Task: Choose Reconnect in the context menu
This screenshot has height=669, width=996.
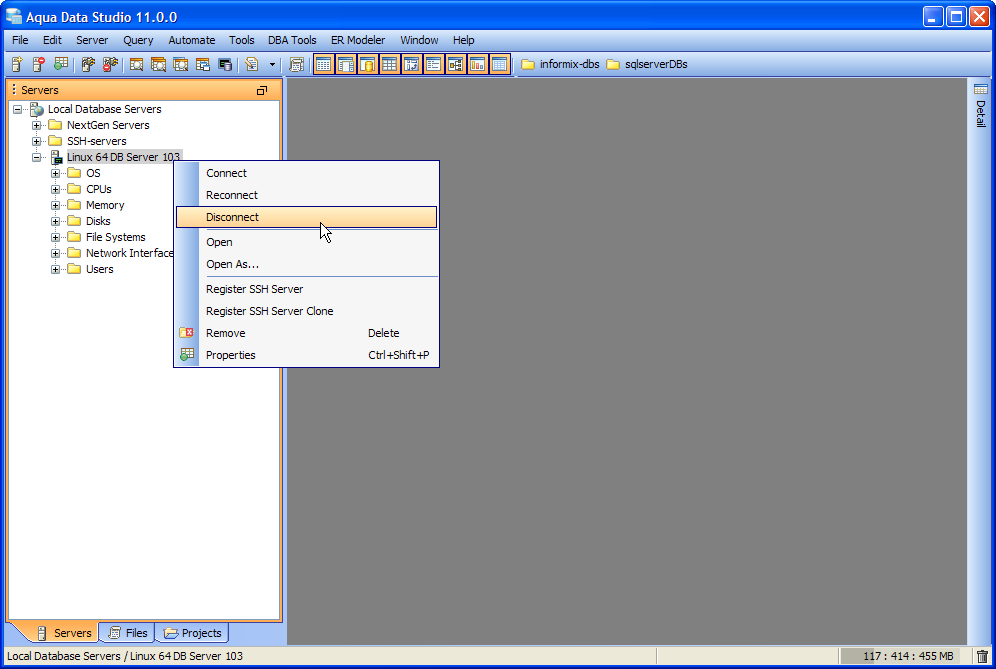Action: pyautogui.click(x=306, y=195)
